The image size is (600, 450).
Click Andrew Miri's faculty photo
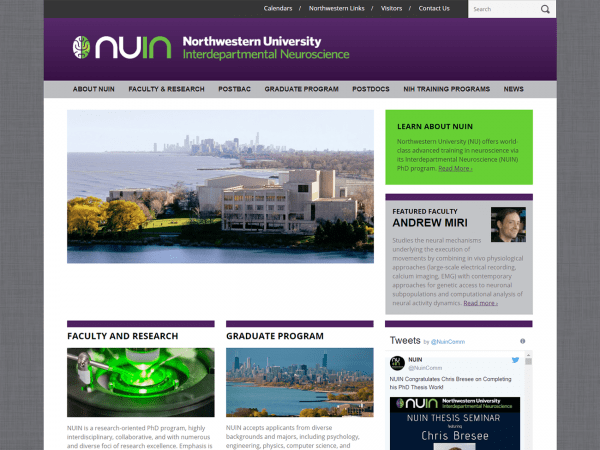508,225
